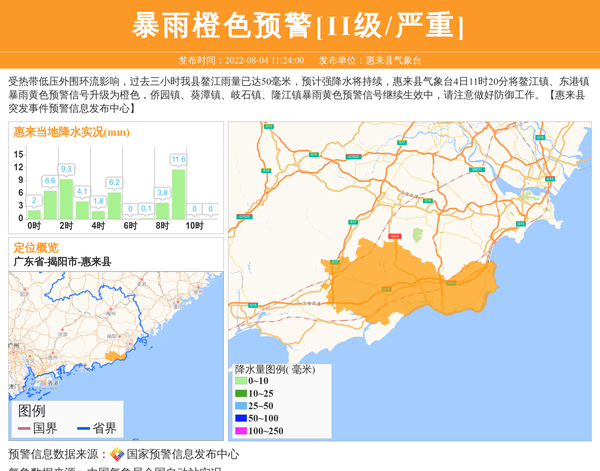The image size is (600, 471).
Task: Click the 50~100 dark blue legend swatch
Action: [x=241, y=418]
